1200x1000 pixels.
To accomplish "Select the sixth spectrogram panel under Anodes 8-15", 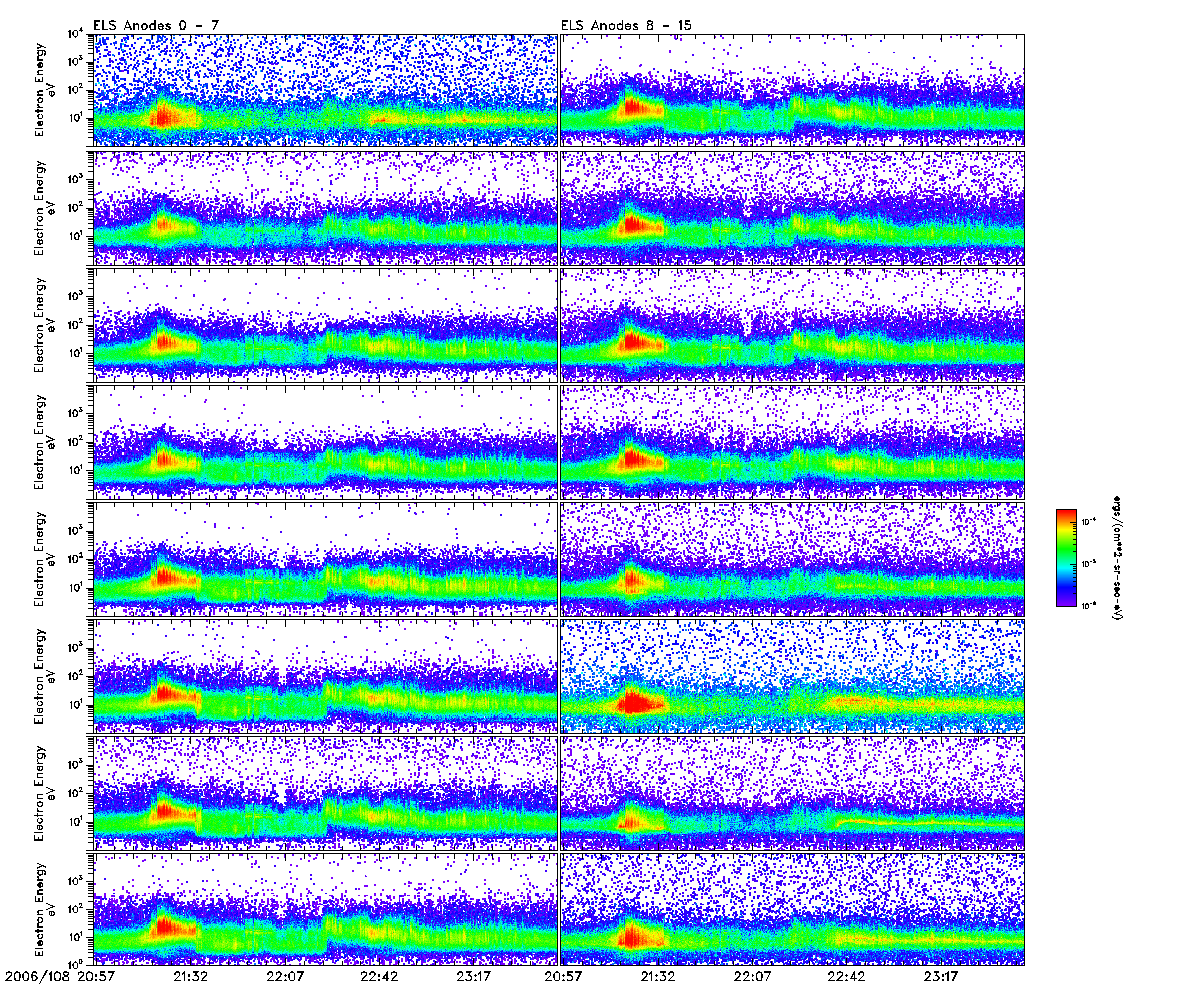I will tap(793, 675).
